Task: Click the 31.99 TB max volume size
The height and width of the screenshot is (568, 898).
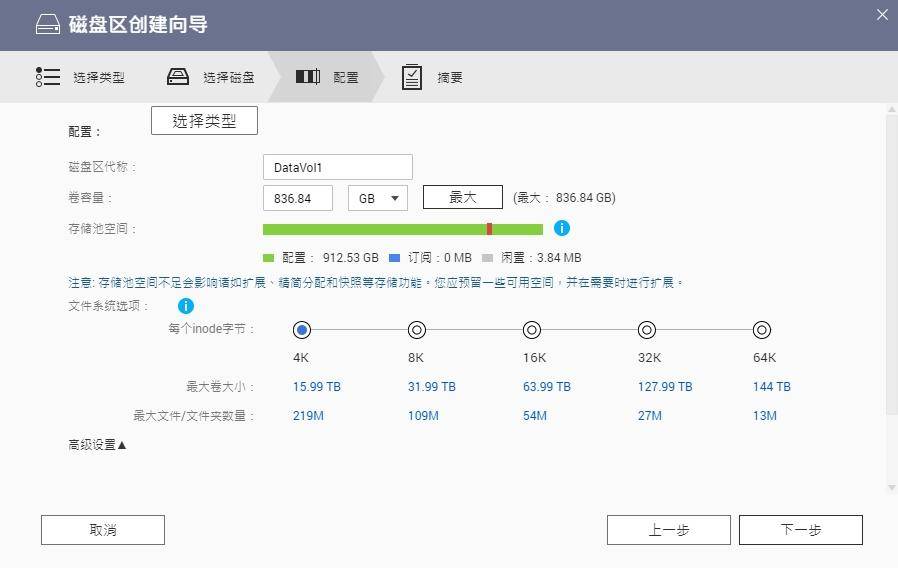Action: [432, 386]
